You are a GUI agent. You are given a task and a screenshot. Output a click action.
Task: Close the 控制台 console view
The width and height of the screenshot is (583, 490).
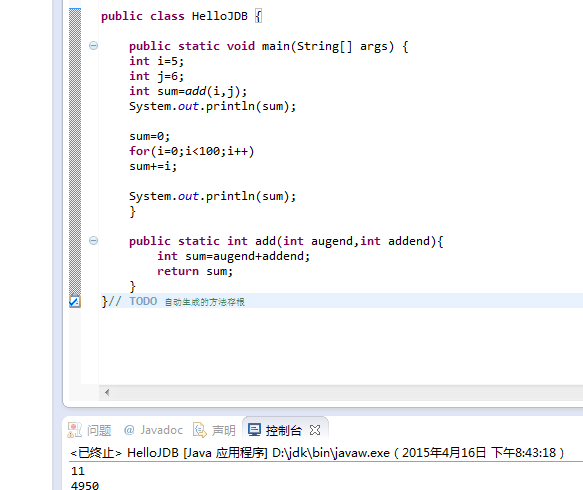[315, 430]
